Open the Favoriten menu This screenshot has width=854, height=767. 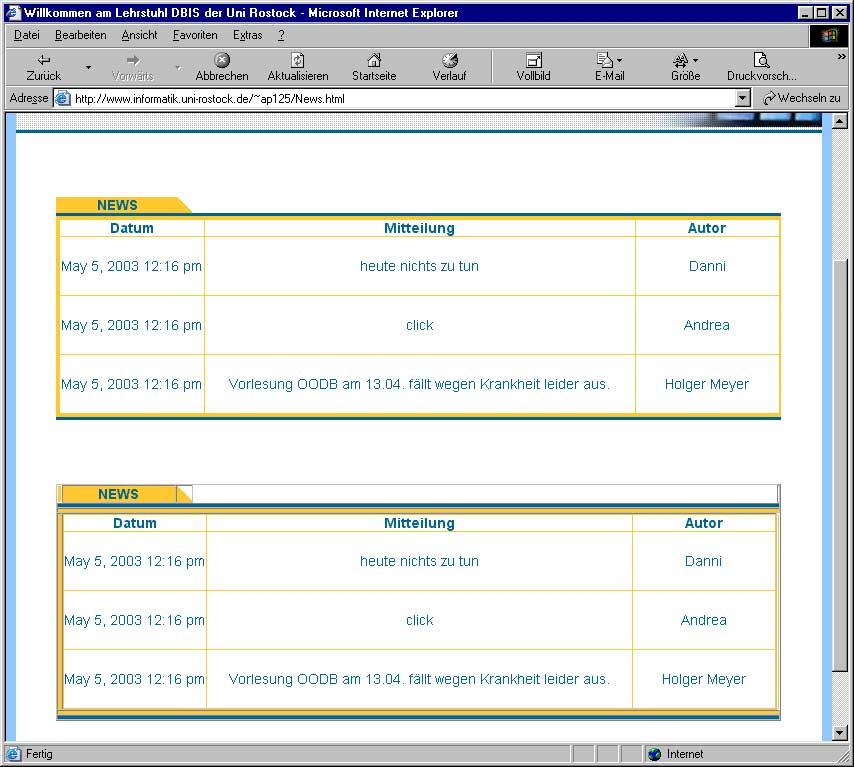[195, 35]
